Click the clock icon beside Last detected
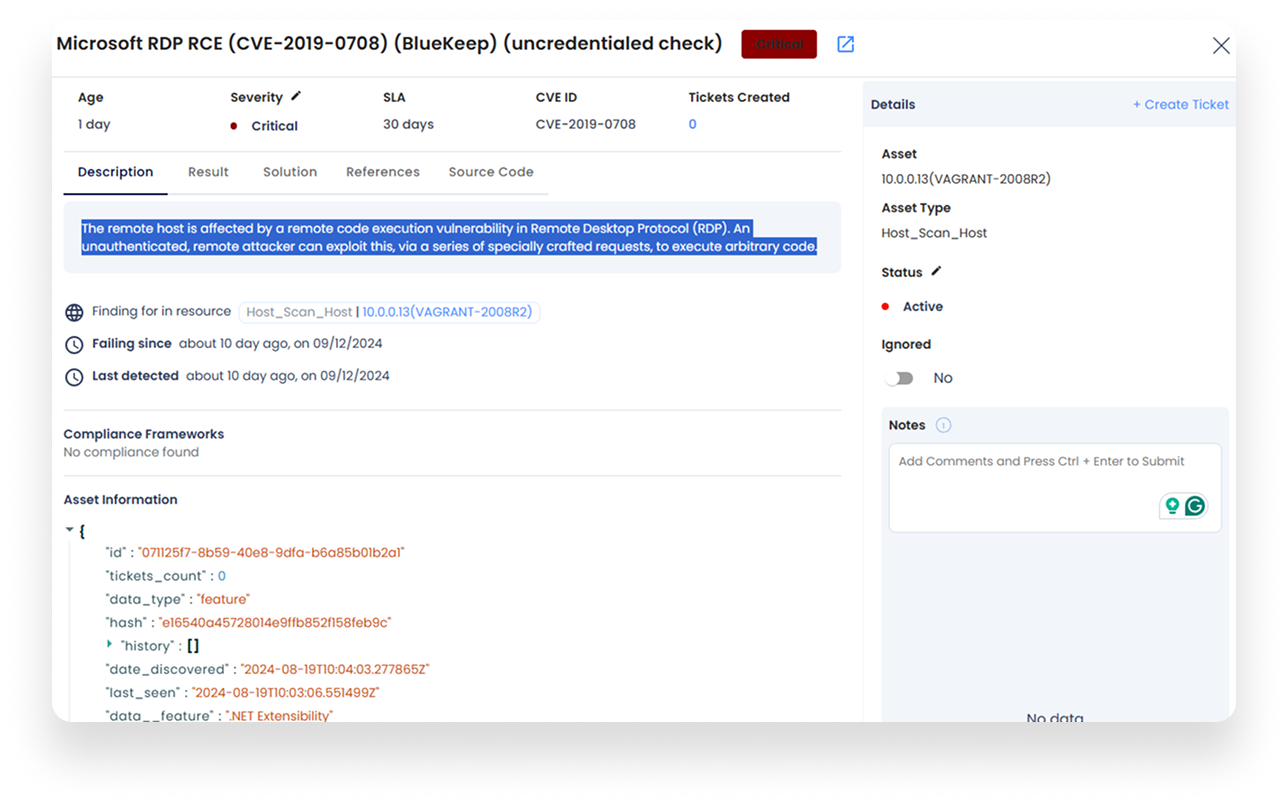 73,377
